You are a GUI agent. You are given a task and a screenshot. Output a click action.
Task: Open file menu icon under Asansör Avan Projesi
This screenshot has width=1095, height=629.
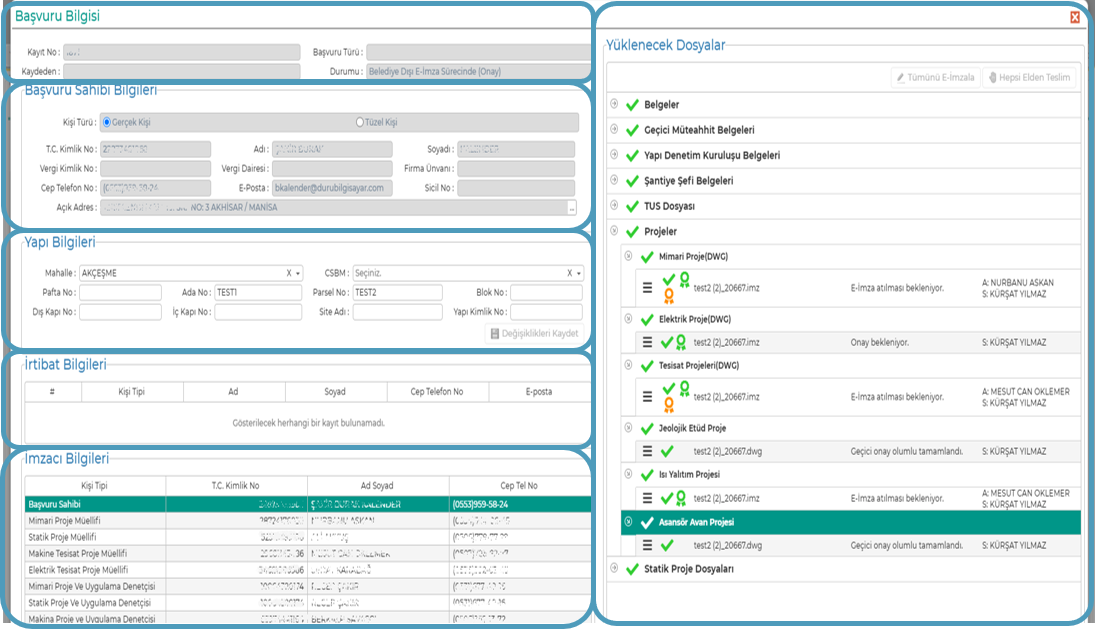[648, 546]
